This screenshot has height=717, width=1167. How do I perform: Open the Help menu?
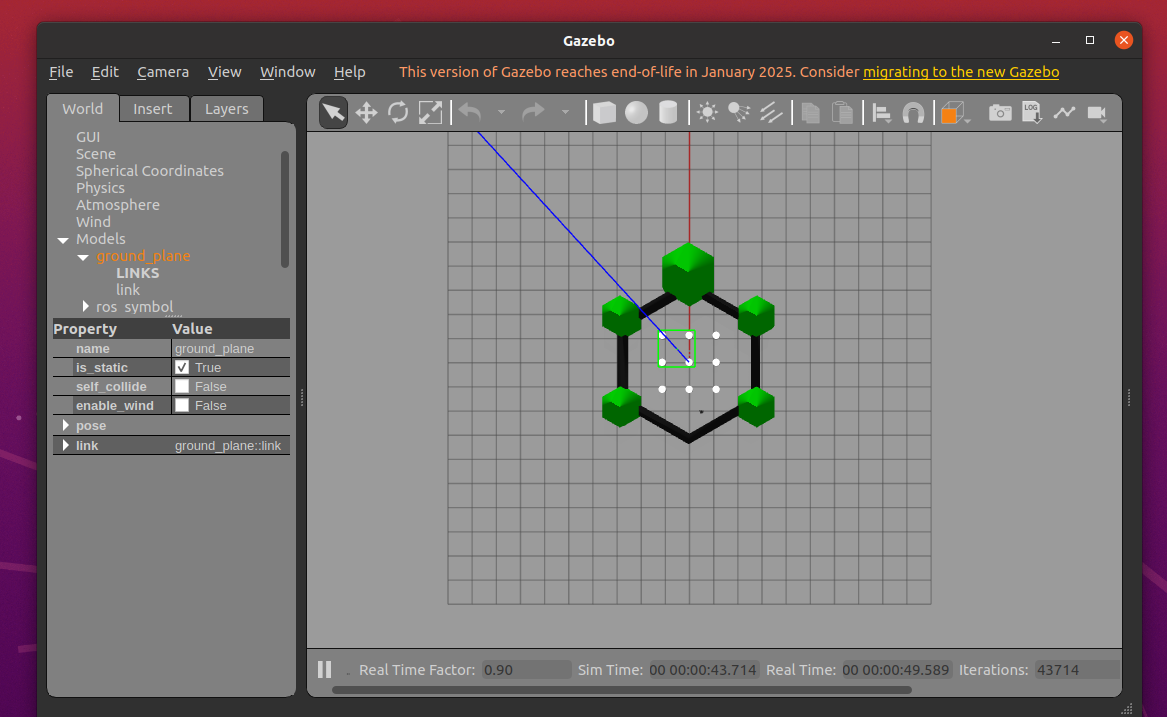click(x=349, y=71)
